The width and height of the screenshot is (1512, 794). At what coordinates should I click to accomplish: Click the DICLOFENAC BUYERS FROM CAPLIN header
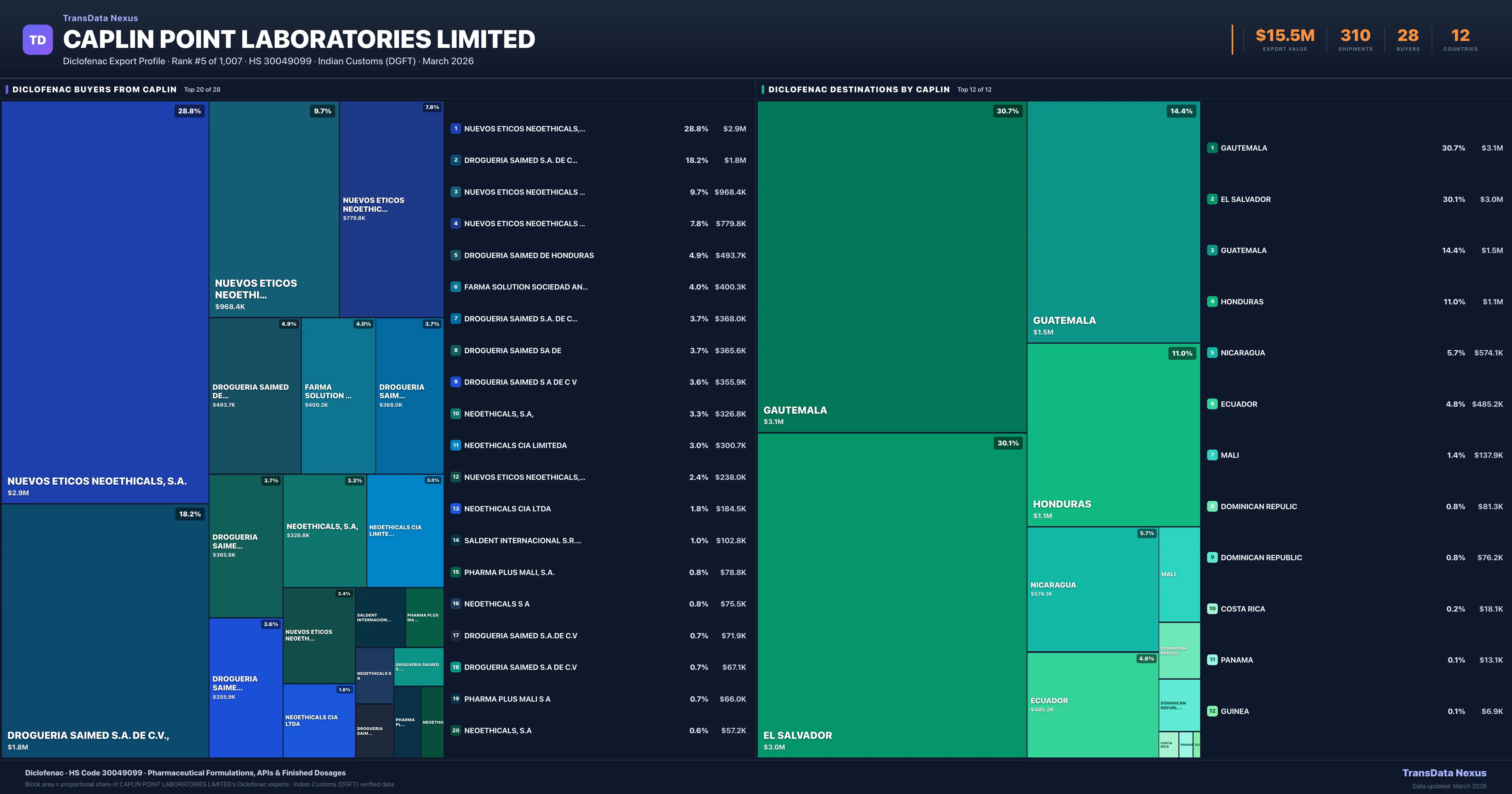click(x=94, y=89)
